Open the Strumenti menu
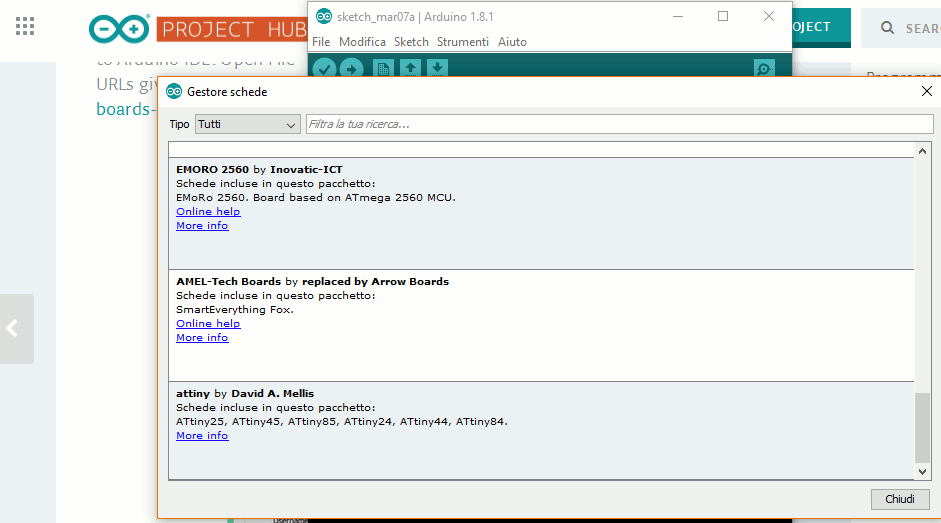 463,41
